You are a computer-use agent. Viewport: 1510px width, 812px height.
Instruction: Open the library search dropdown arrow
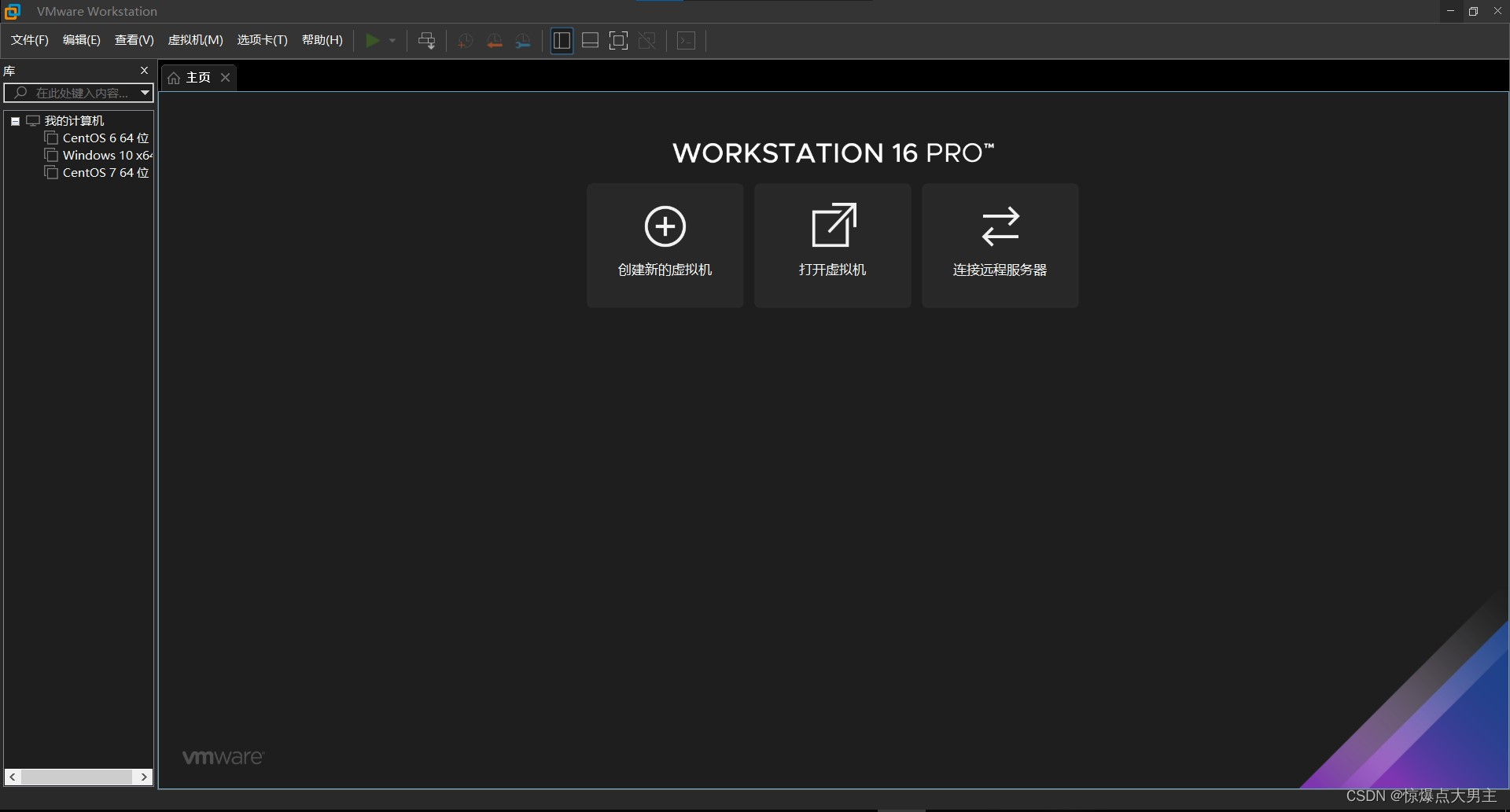[x=145, y=93]
